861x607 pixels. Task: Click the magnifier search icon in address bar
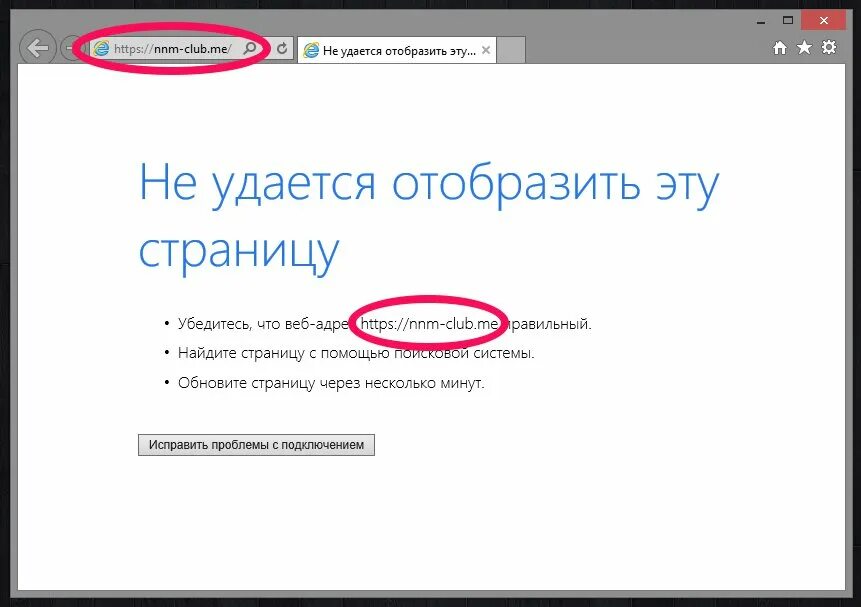pos(250,48)
